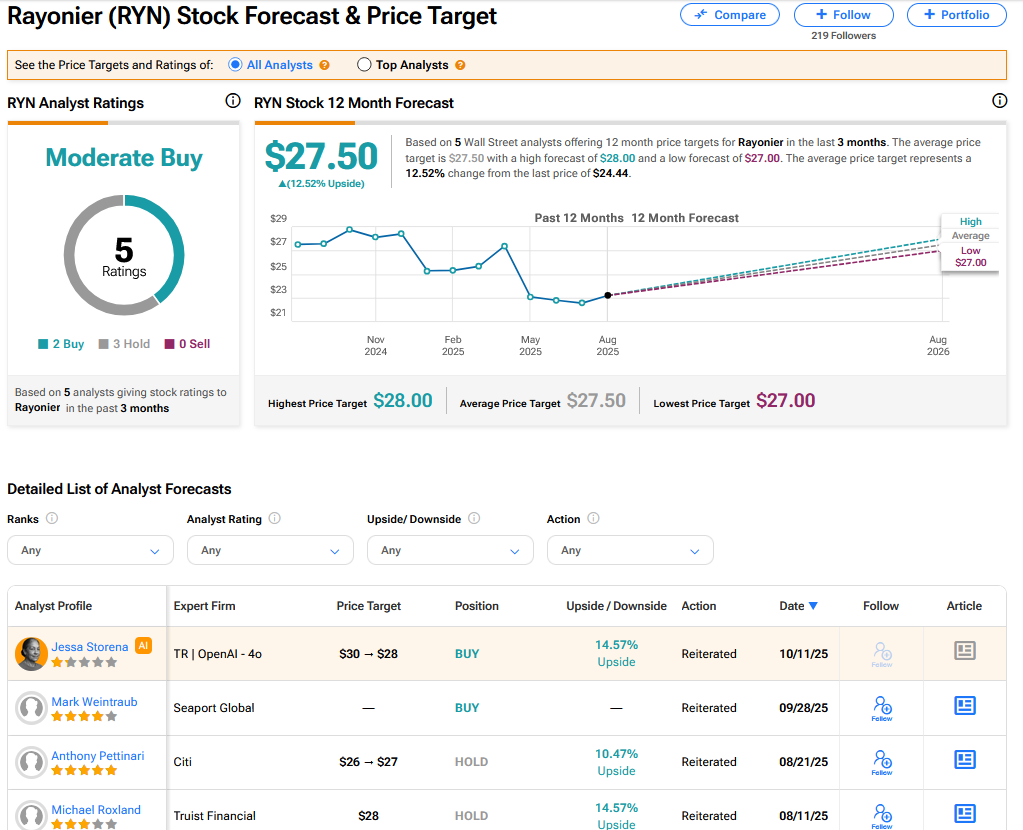
Task: Open Mark Weintraub's article icon
Action: click(964, 706)
